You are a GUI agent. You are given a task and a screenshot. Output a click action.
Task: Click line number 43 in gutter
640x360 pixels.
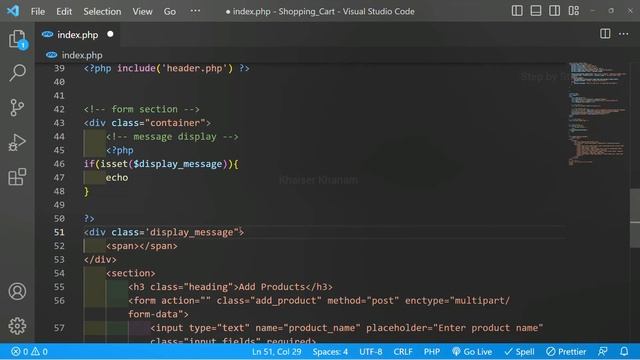click(x=59, y=123)
